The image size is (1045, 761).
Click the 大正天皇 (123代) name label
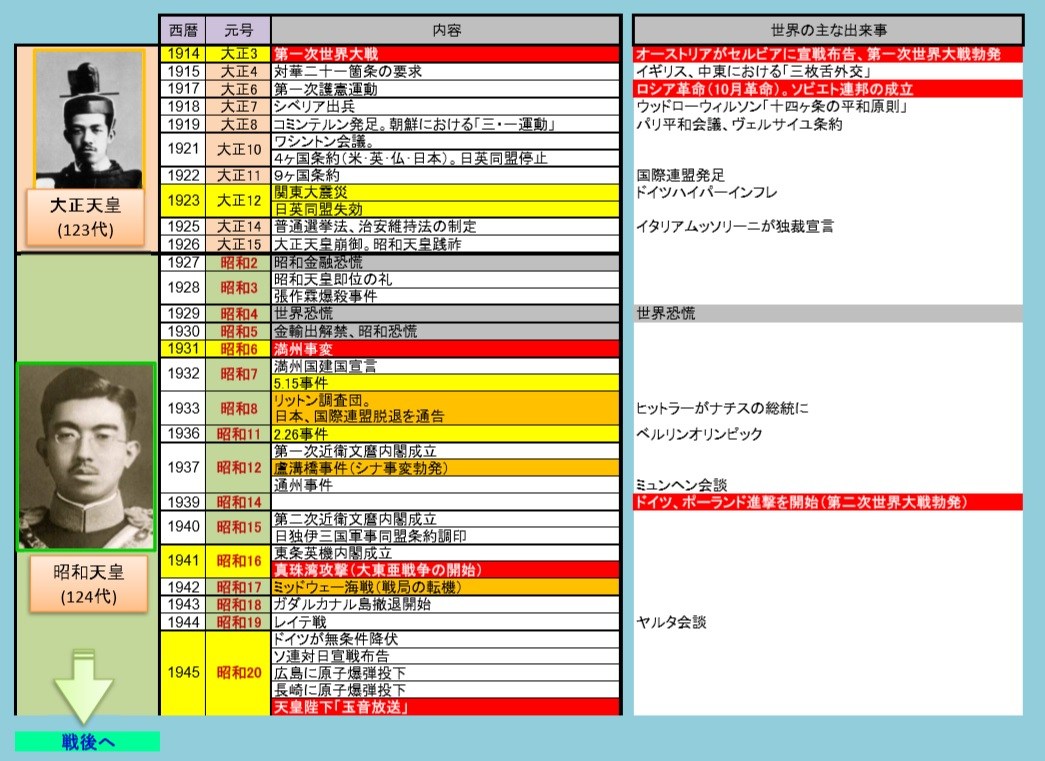click(86, 217)
